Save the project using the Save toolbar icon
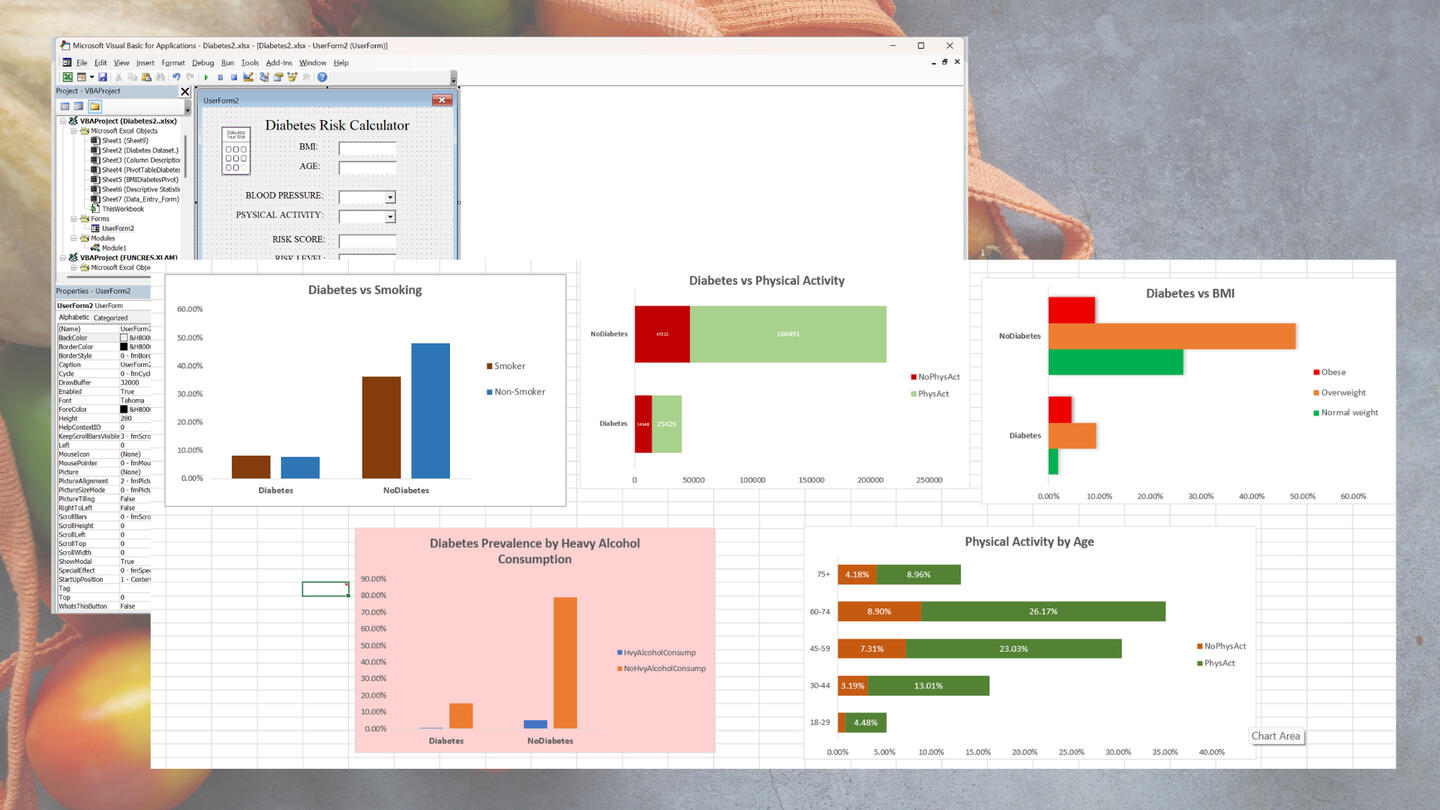Screen dimensions: 1440x810 tap(102, 77)
